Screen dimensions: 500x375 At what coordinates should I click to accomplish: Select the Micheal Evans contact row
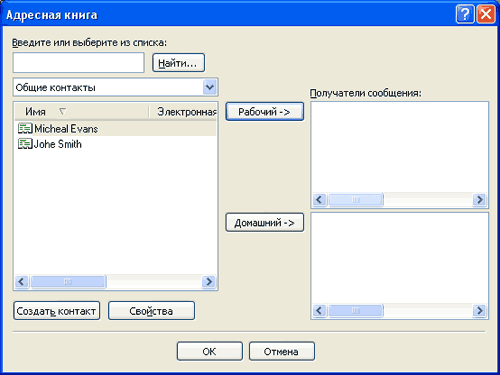116,128
